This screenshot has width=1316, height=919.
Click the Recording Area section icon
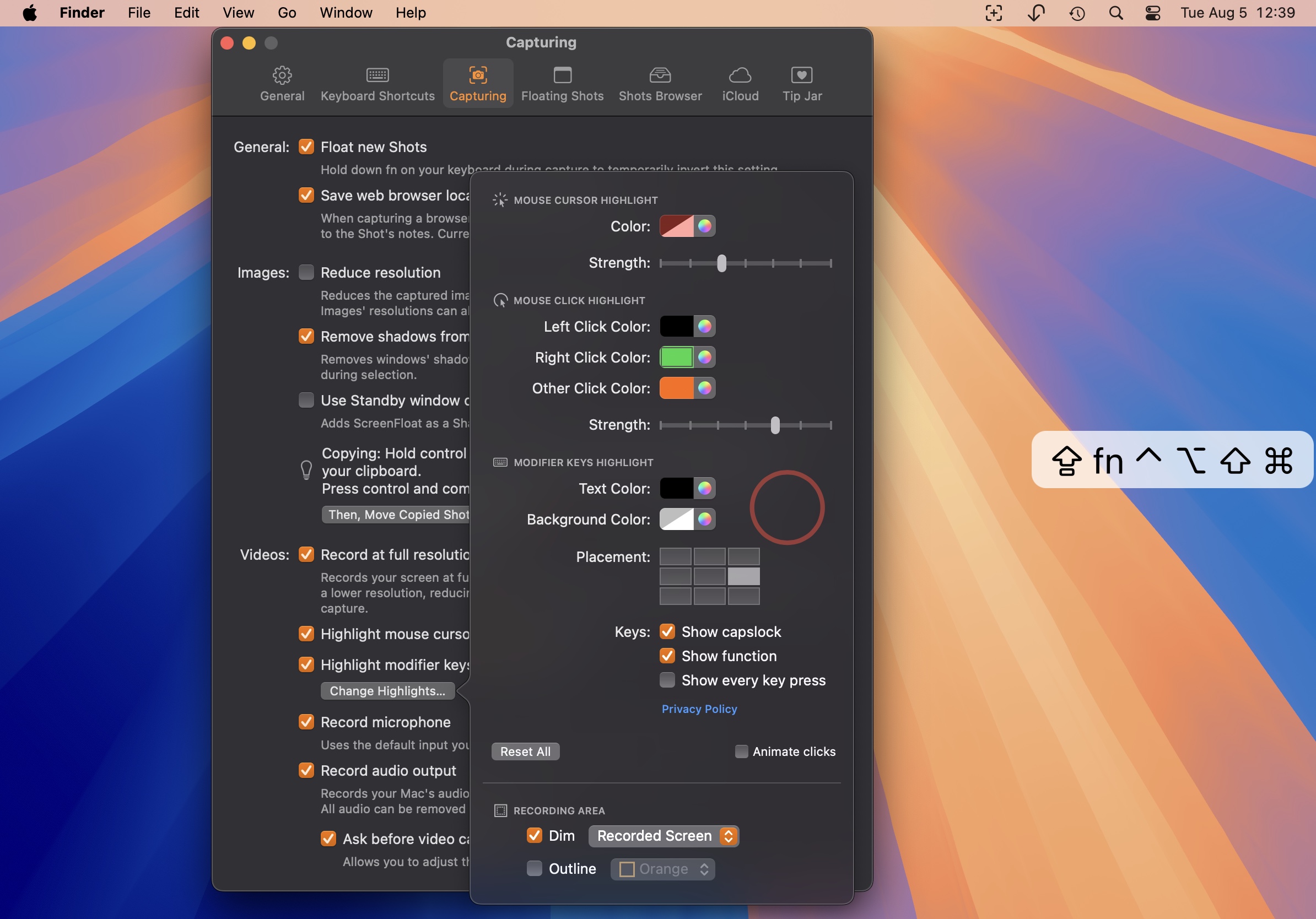pyautogui.click(x=500, y=810)
